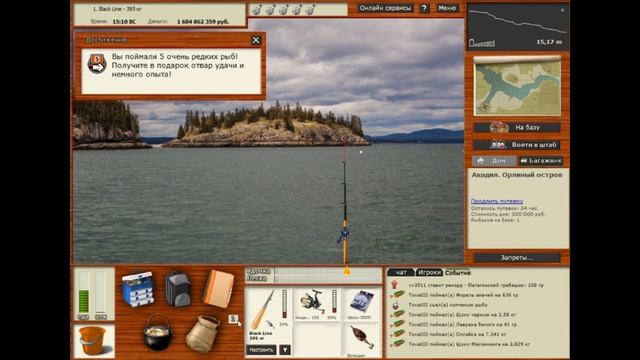This screenshot has height=360, width=640.
Task: Click the Black Line 395 кг header text
Action: pyautogui.click(x=117, y=9)
